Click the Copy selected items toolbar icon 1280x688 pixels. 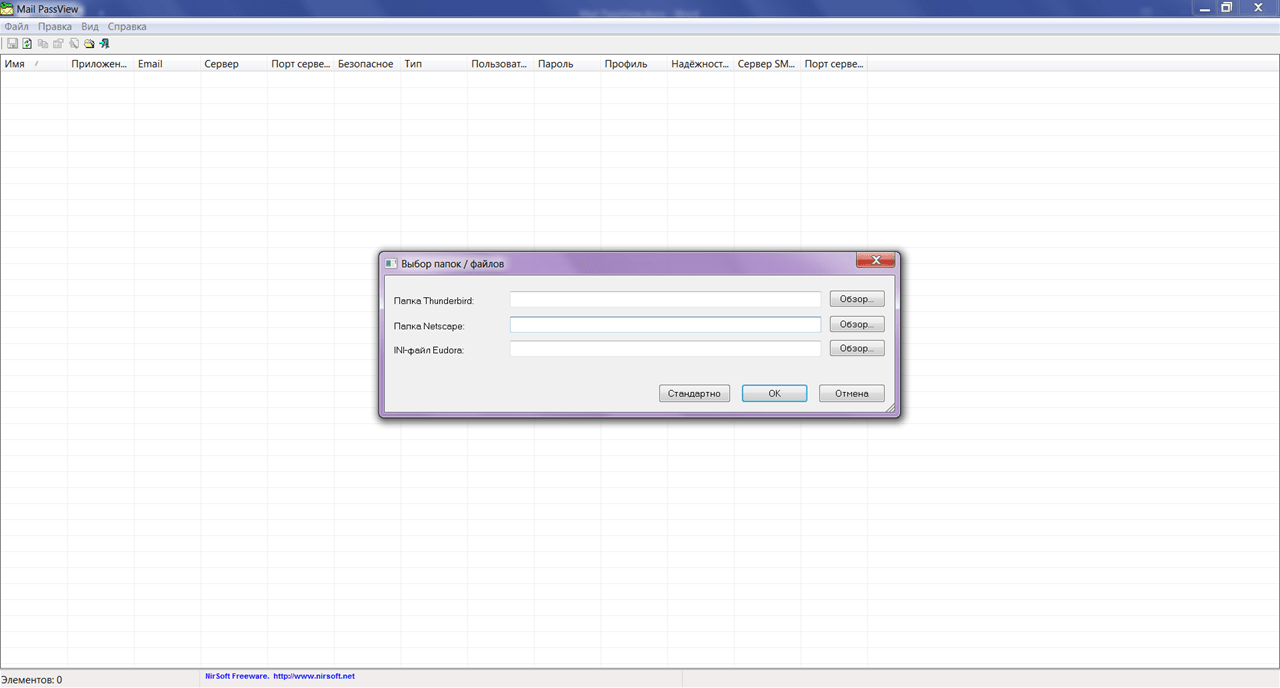pos(43,44)
